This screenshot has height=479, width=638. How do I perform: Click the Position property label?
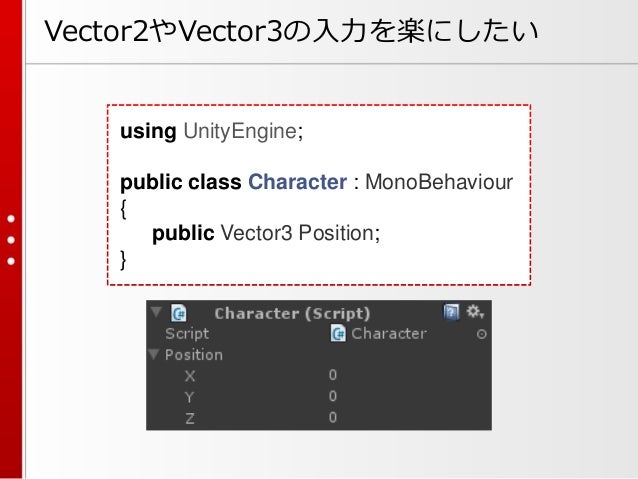click(194, 355)
